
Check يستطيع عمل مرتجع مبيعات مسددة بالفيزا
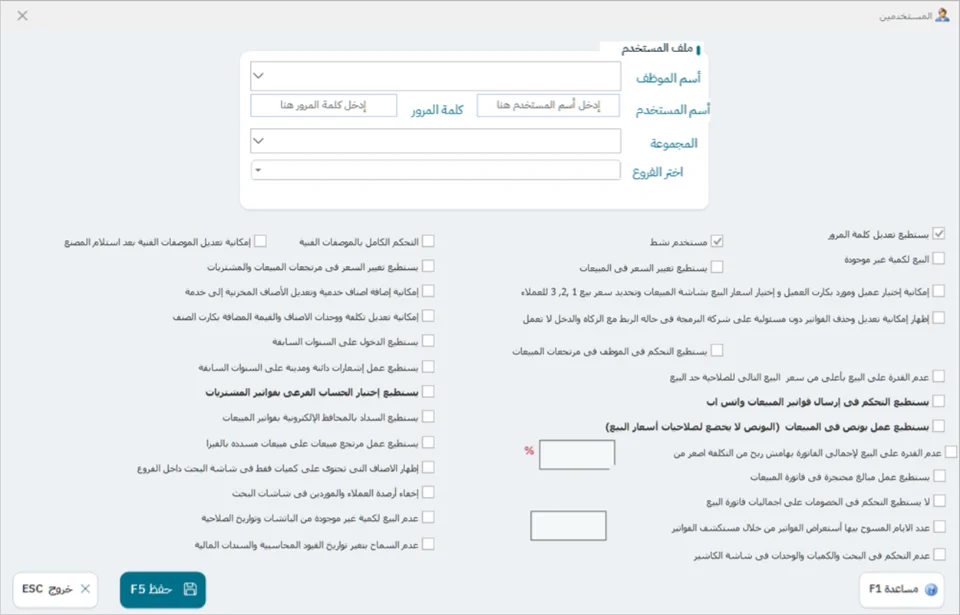[429, 442]
